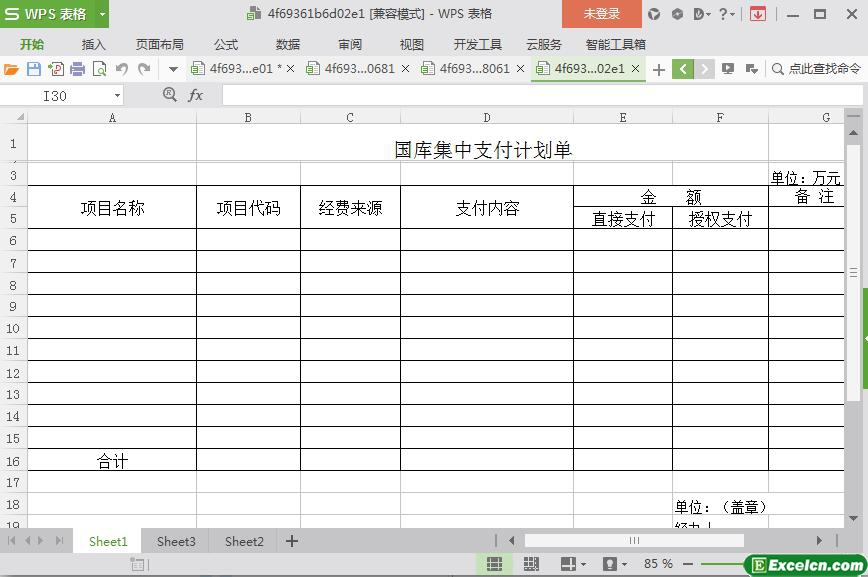
Task: Select the 合计 cell in column A
Action: 112,461
